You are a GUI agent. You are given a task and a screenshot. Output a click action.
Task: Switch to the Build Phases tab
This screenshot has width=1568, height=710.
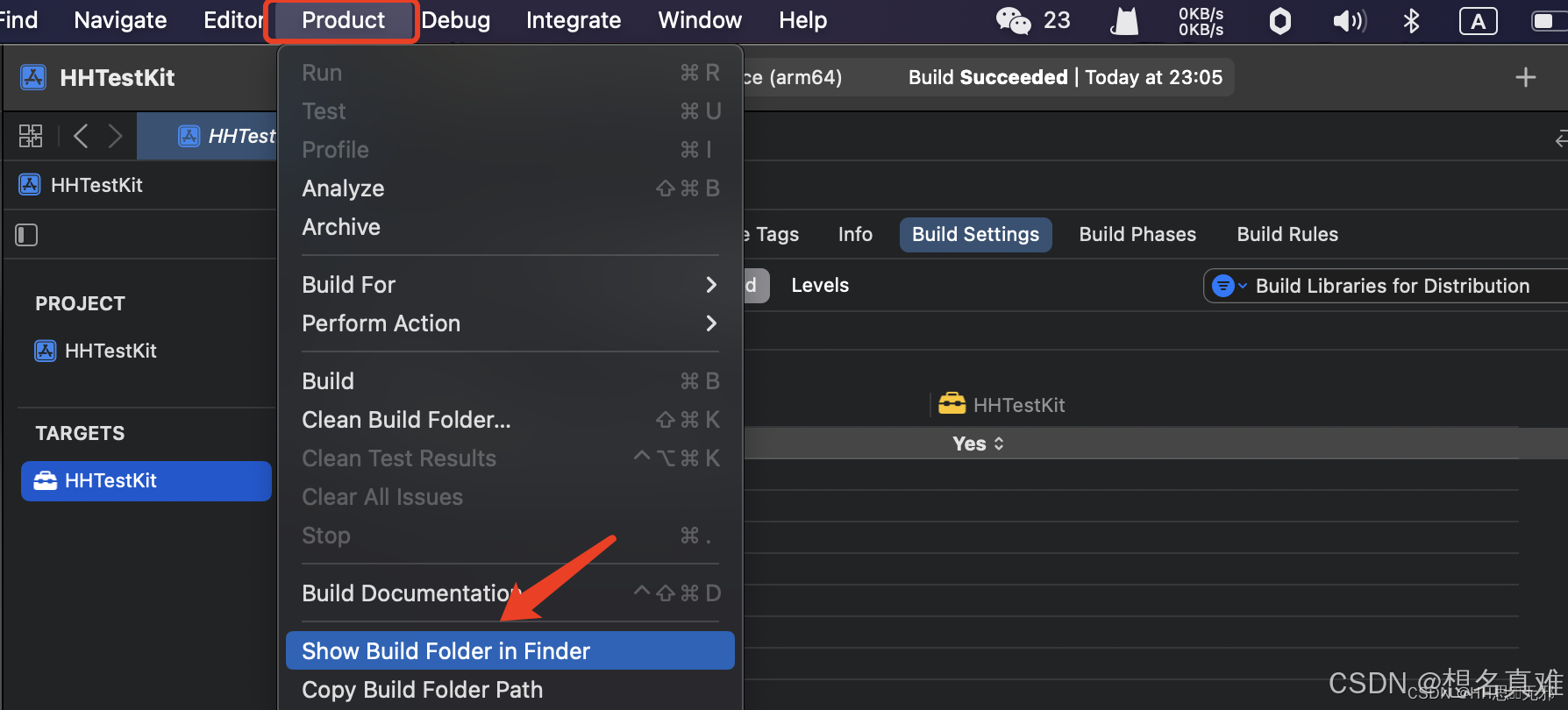[x=1137, y=234]
